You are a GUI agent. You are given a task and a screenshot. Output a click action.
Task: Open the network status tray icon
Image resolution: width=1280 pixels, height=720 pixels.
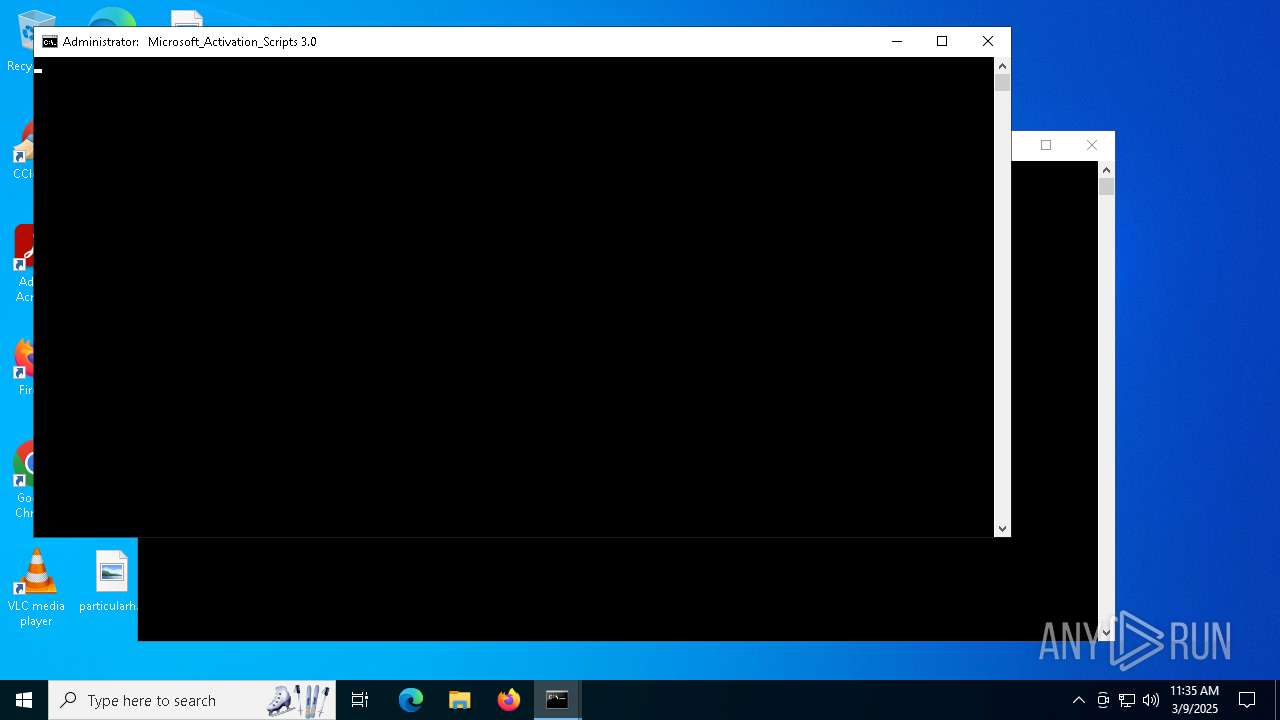click(x=1127, y=700)
